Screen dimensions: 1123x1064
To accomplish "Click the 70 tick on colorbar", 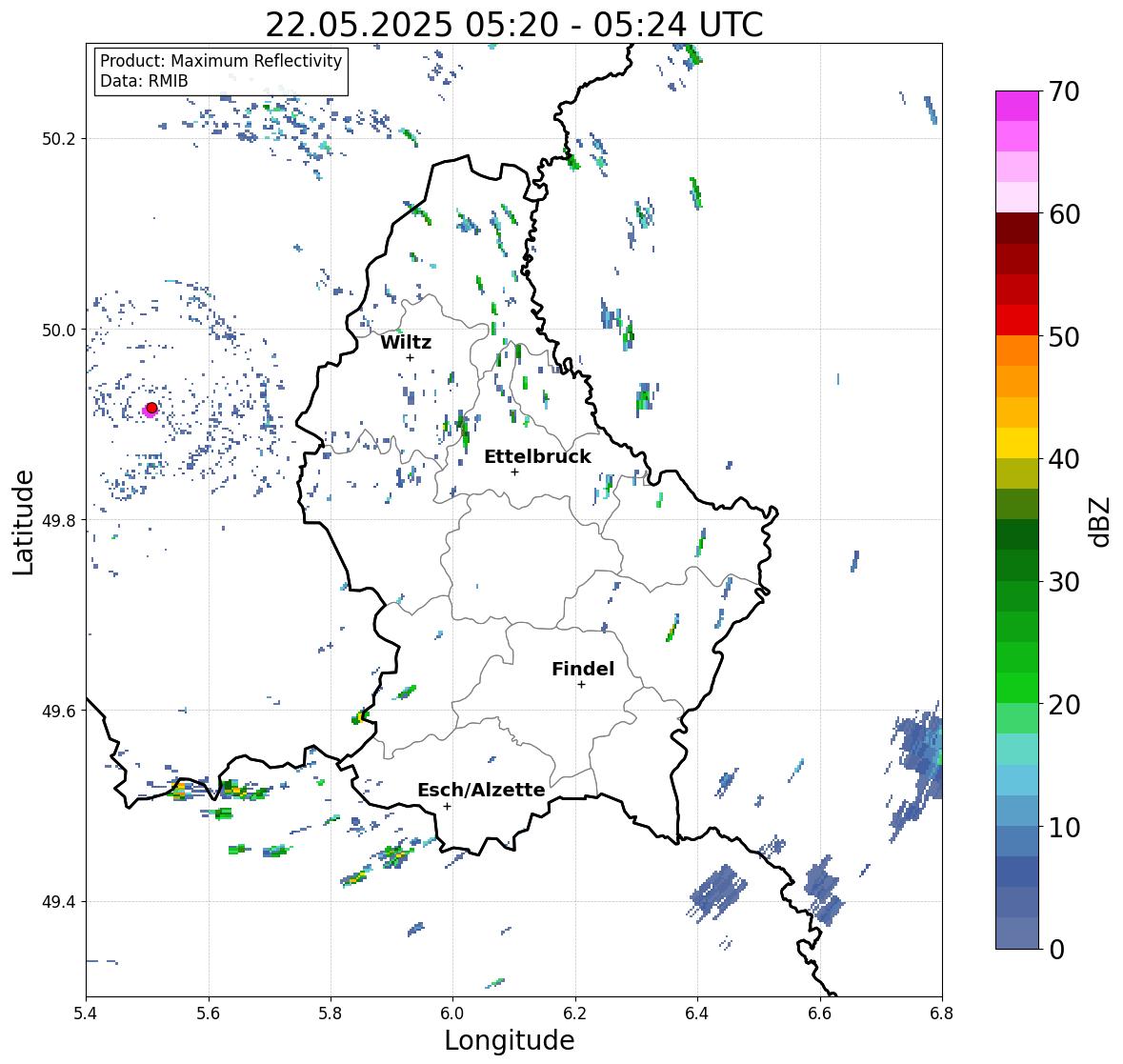I will pos(1064,91).
